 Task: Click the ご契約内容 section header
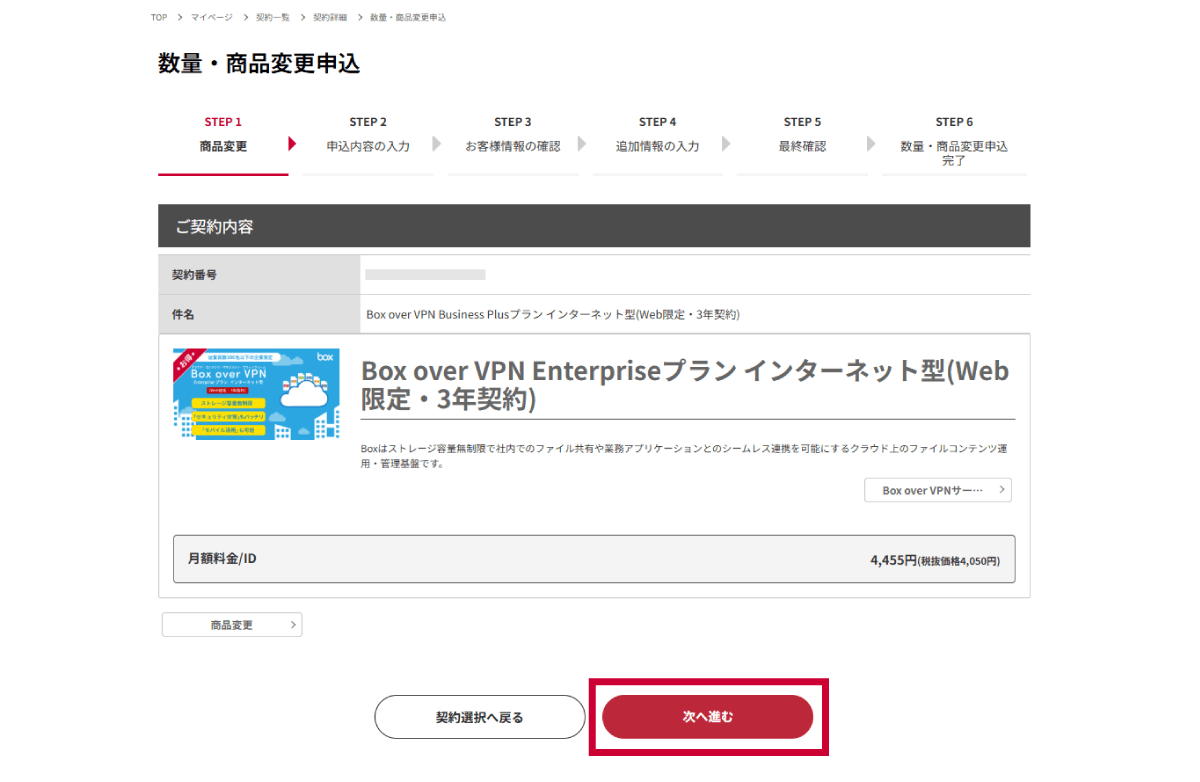tap(594, 226)
